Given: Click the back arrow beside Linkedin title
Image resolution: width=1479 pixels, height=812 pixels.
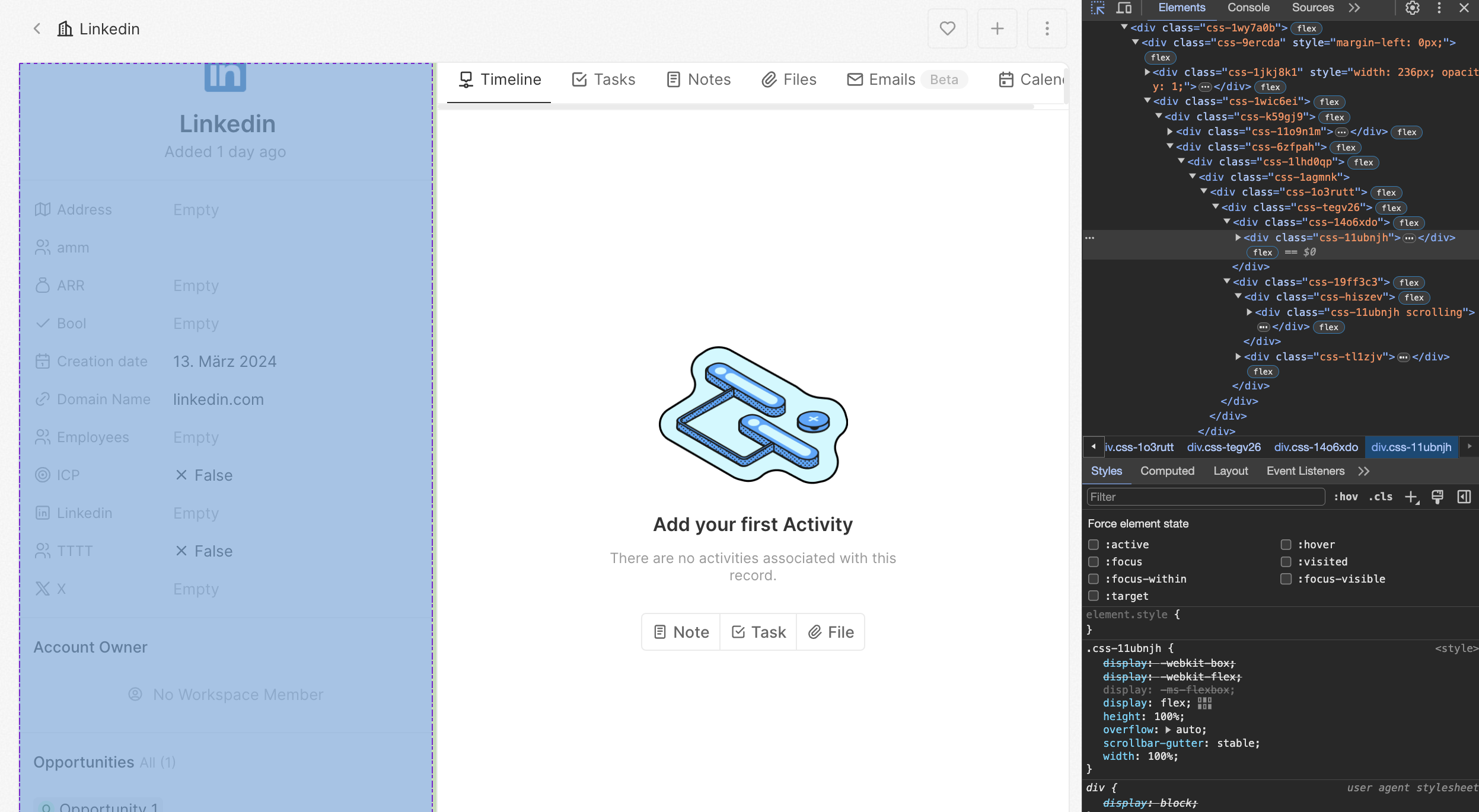Looking at the screenshot, I should pos(37,28).
